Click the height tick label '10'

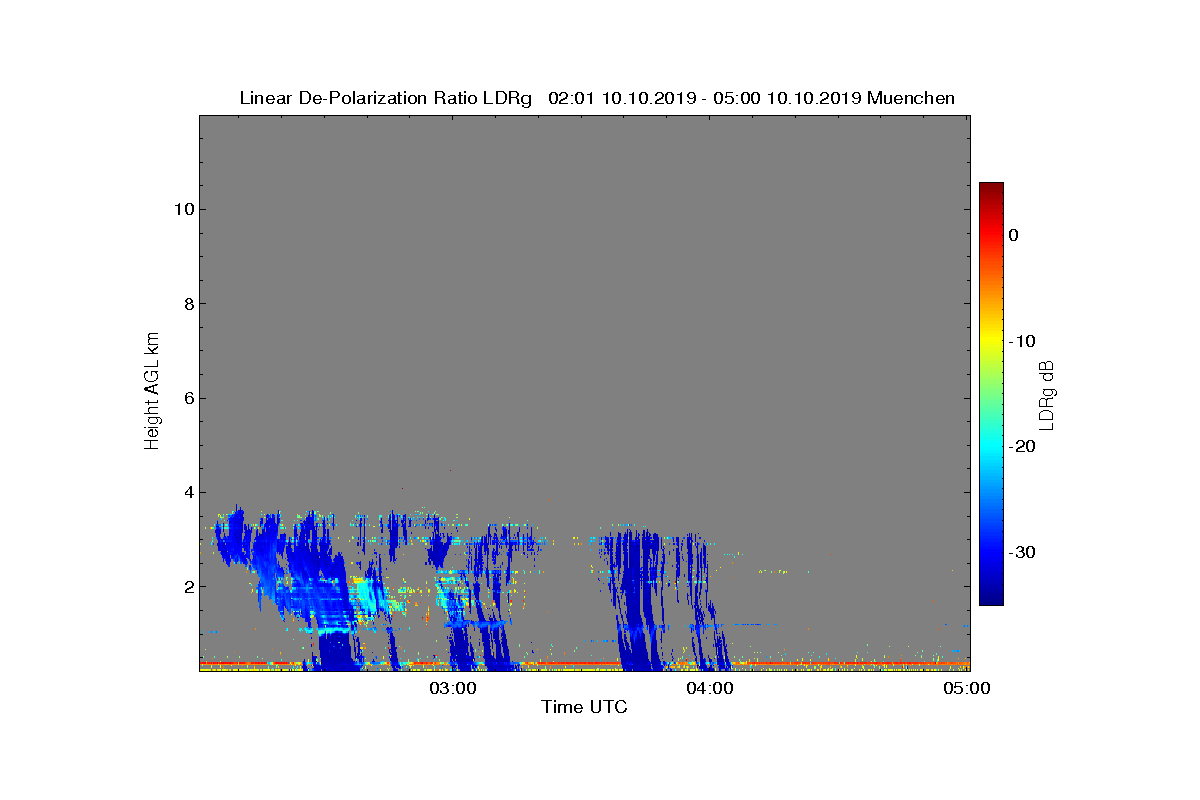(182, 209)
